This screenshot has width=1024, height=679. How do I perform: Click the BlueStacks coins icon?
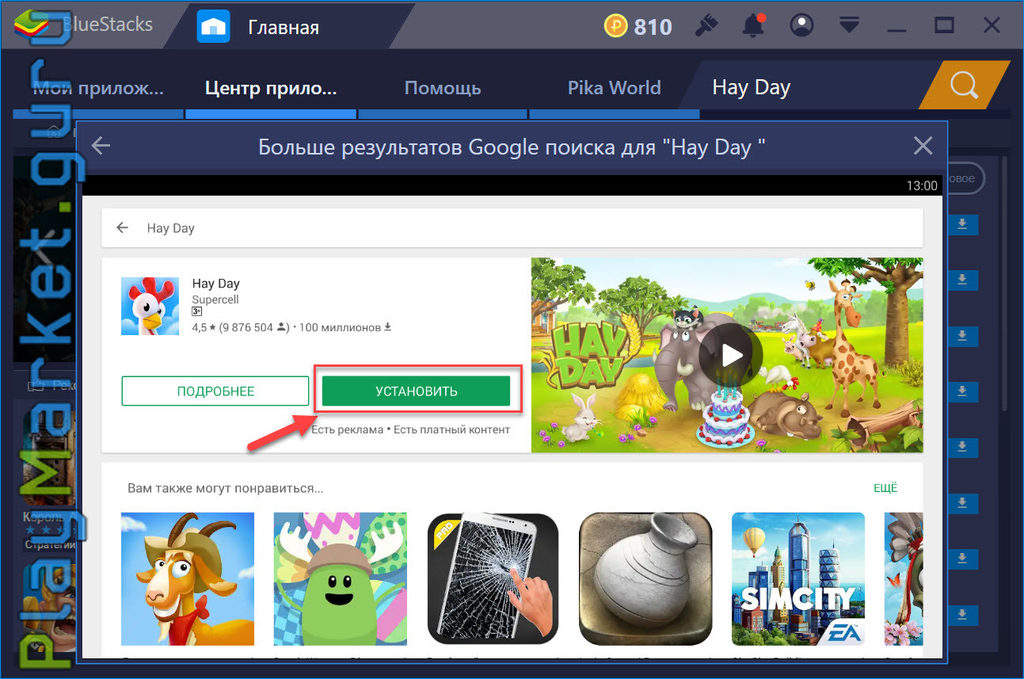615,26
